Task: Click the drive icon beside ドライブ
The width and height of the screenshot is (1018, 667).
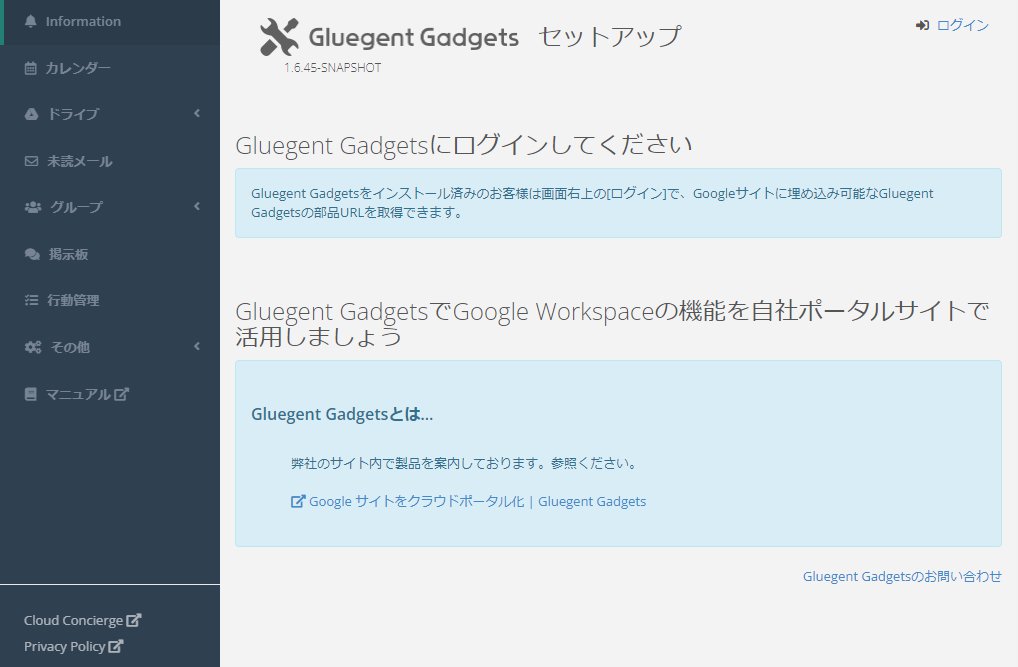Action: [31, 114]
